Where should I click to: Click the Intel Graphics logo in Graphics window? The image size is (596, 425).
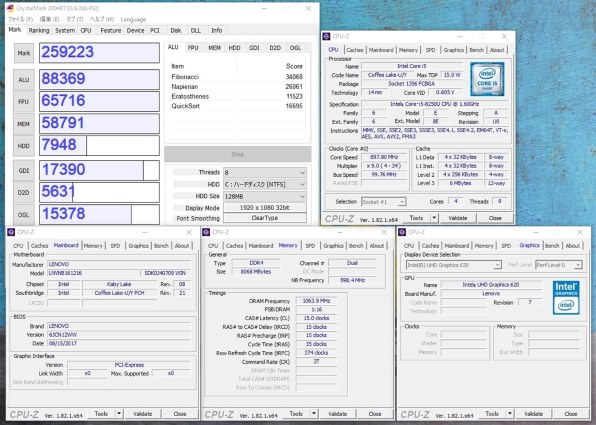[x=566, y=297]
